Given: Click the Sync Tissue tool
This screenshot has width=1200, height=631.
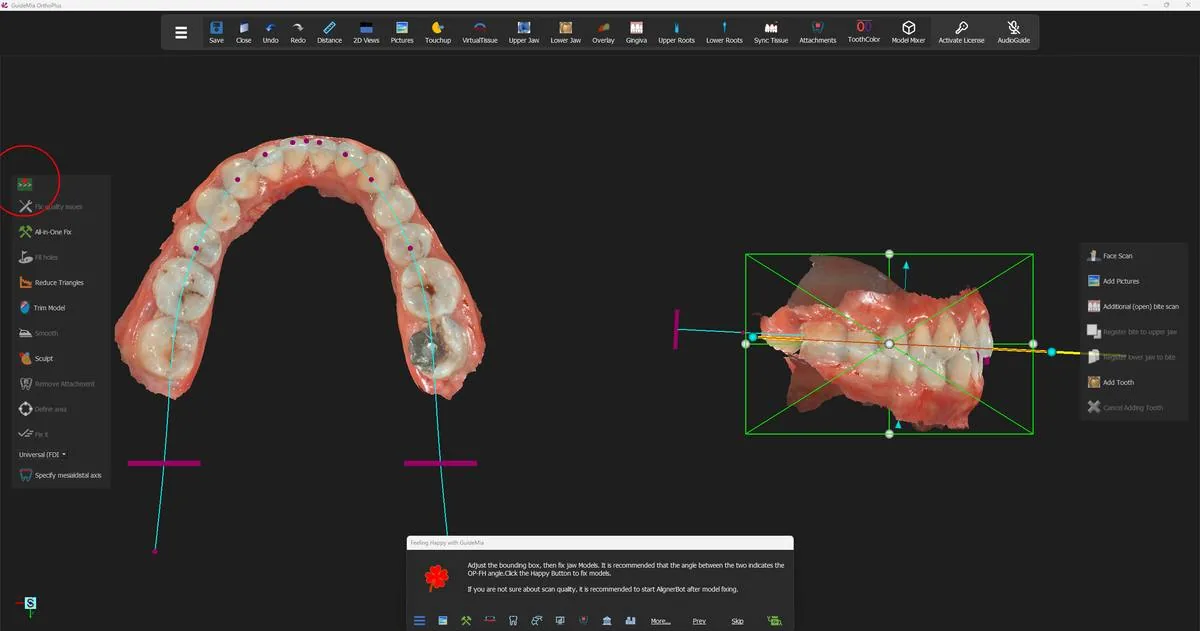Looking at the screenshot, I should coord(771,32).
